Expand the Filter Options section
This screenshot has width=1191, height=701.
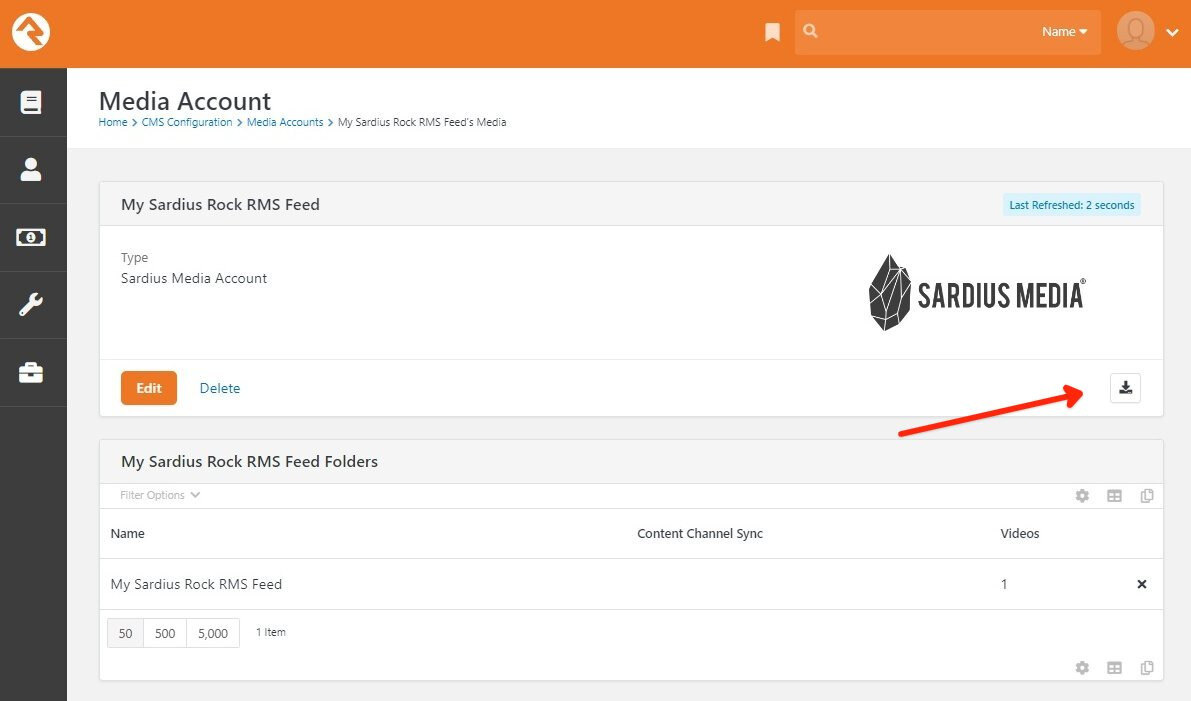point(160,495)
